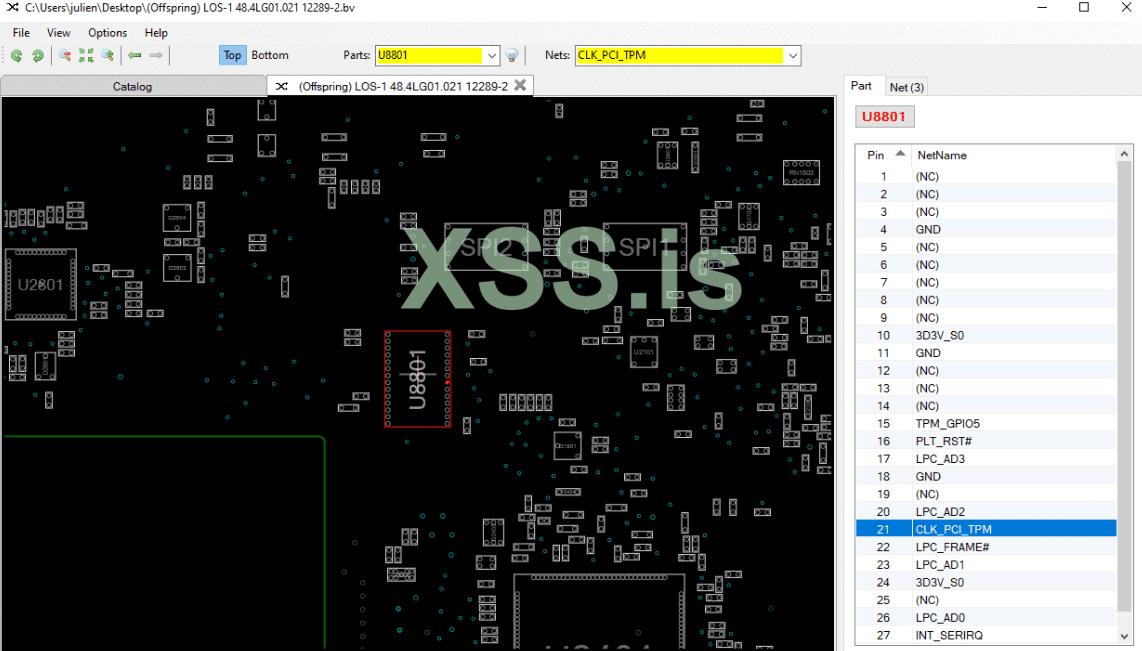1142x651 pixels.
Task: Open the Options menu
Action: [x=107, y=33]
